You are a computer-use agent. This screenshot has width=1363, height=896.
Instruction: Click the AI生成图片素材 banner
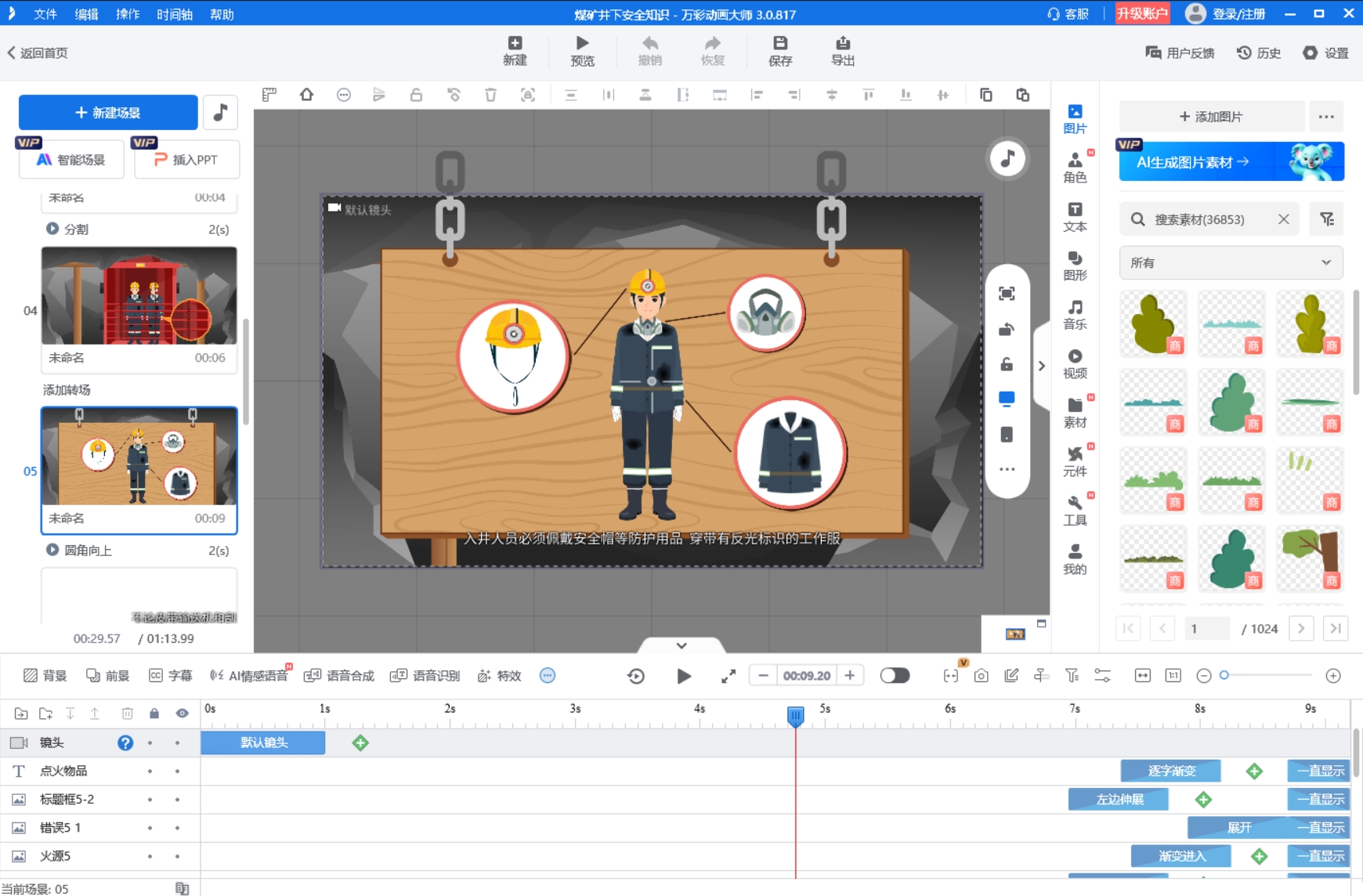(x=1231, y=161)
